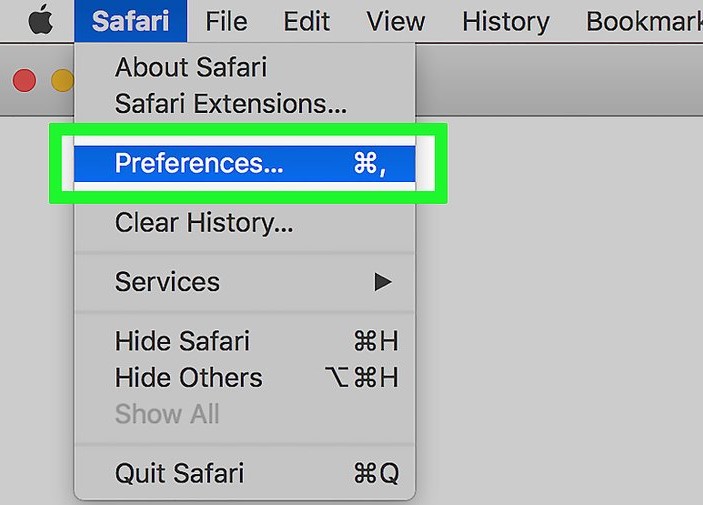Click the greyed-out Show All entry
The image size is (703, 505).
pos(167,414)
